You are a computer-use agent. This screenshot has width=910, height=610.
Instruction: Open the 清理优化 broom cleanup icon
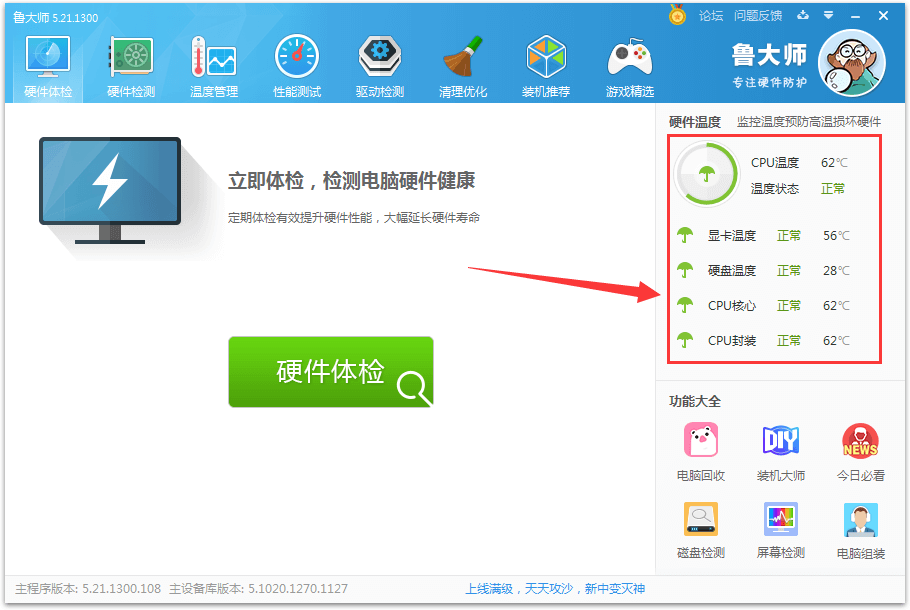click(463, 67)
